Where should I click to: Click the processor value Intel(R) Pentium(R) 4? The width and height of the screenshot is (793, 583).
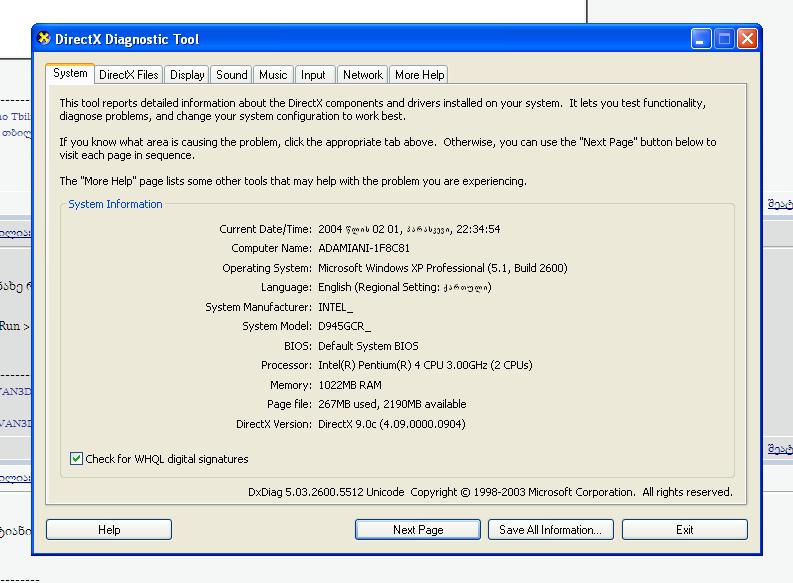pos(425,365)
